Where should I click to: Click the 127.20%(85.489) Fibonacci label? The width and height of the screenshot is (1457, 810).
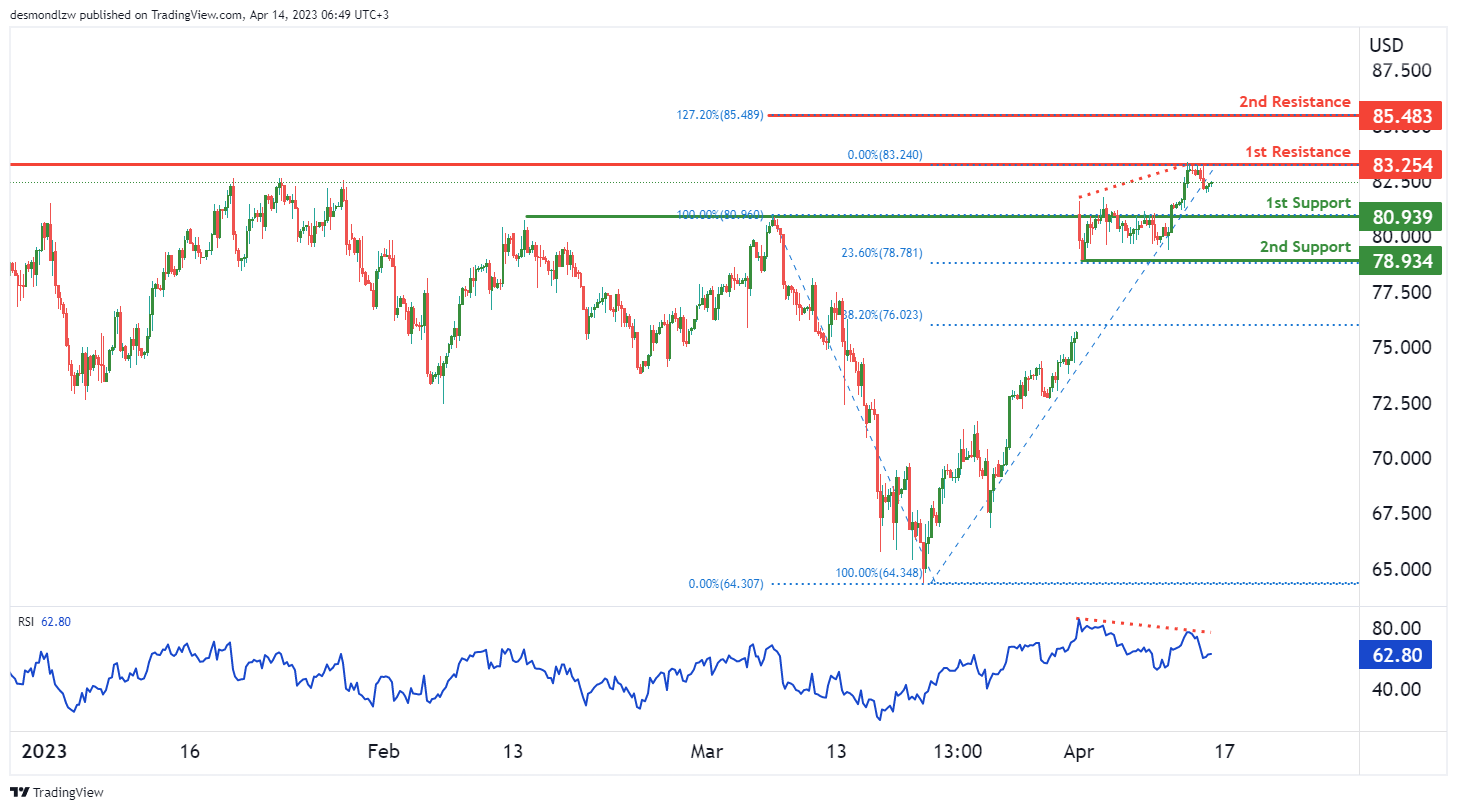pos(719,115)
